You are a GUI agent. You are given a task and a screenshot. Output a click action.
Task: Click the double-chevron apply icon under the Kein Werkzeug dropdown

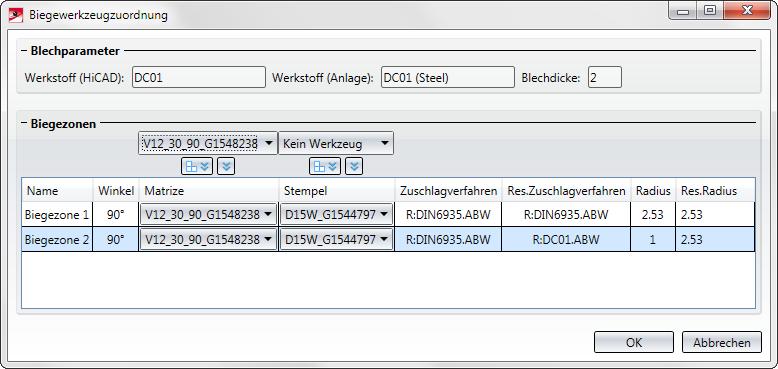pos(354,167)
